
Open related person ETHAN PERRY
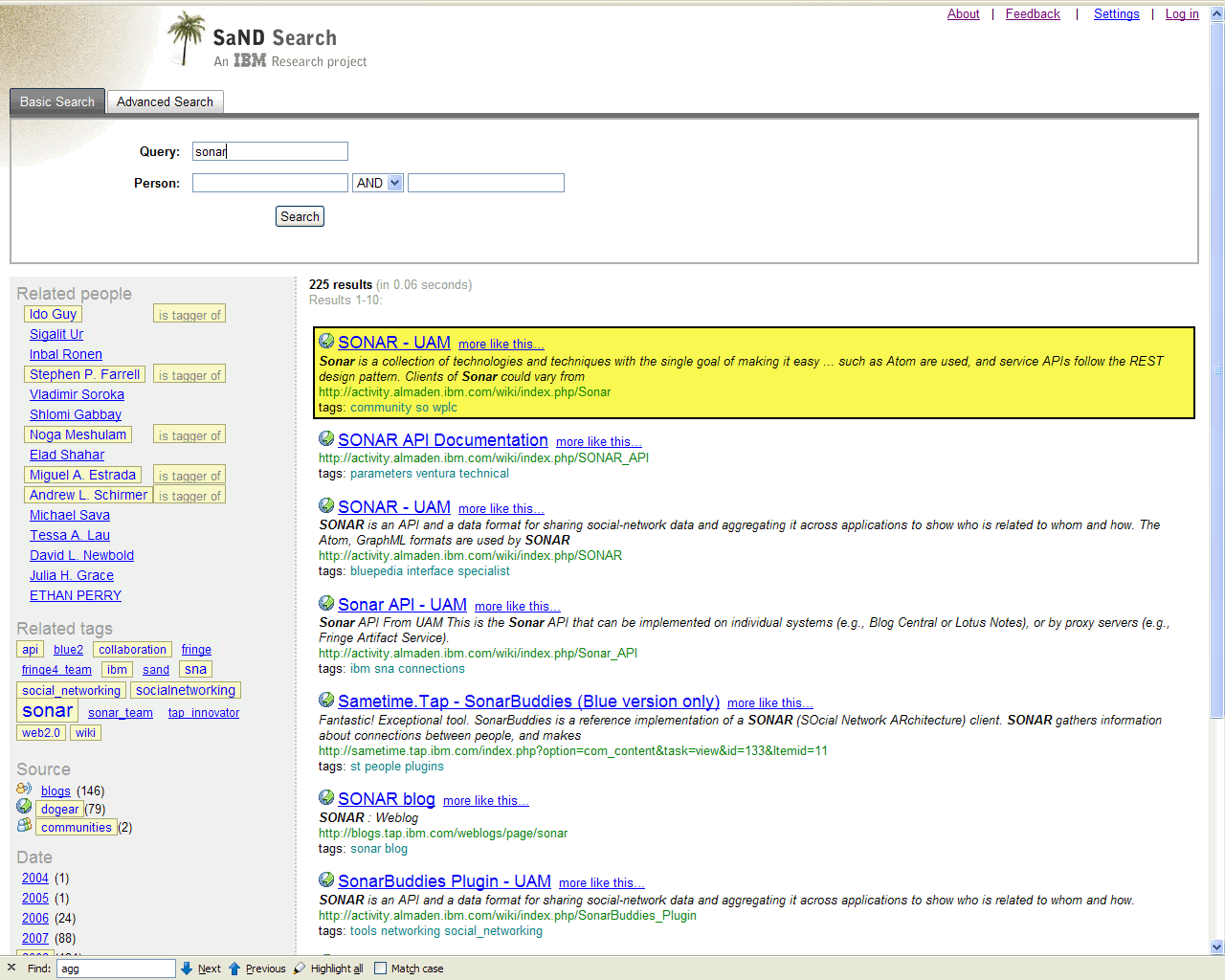[x=76, y=595]
